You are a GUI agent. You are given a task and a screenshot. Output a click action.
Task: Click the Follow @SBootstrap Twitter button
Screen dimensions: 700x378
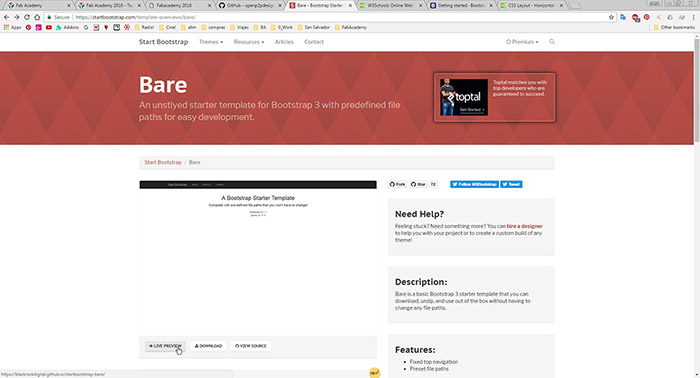[474, 184]
